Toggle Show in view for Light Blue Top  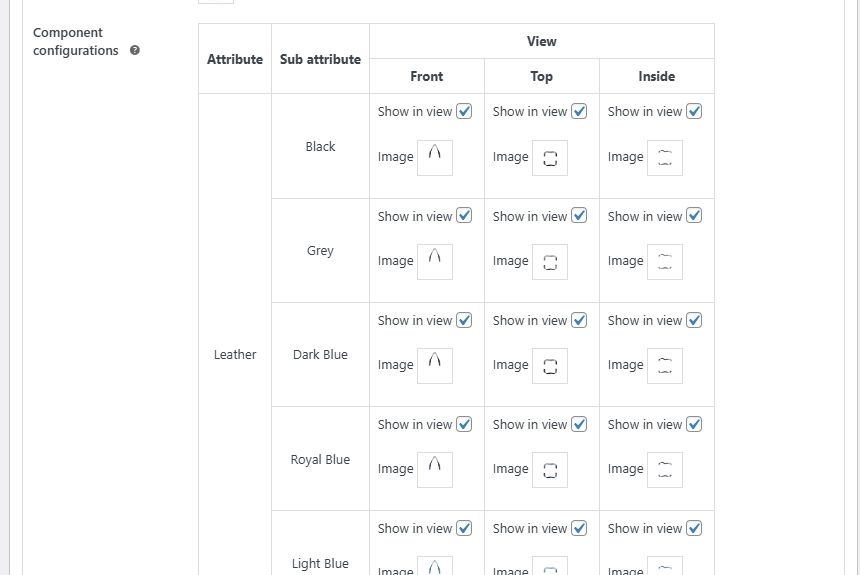coord(579,528)
